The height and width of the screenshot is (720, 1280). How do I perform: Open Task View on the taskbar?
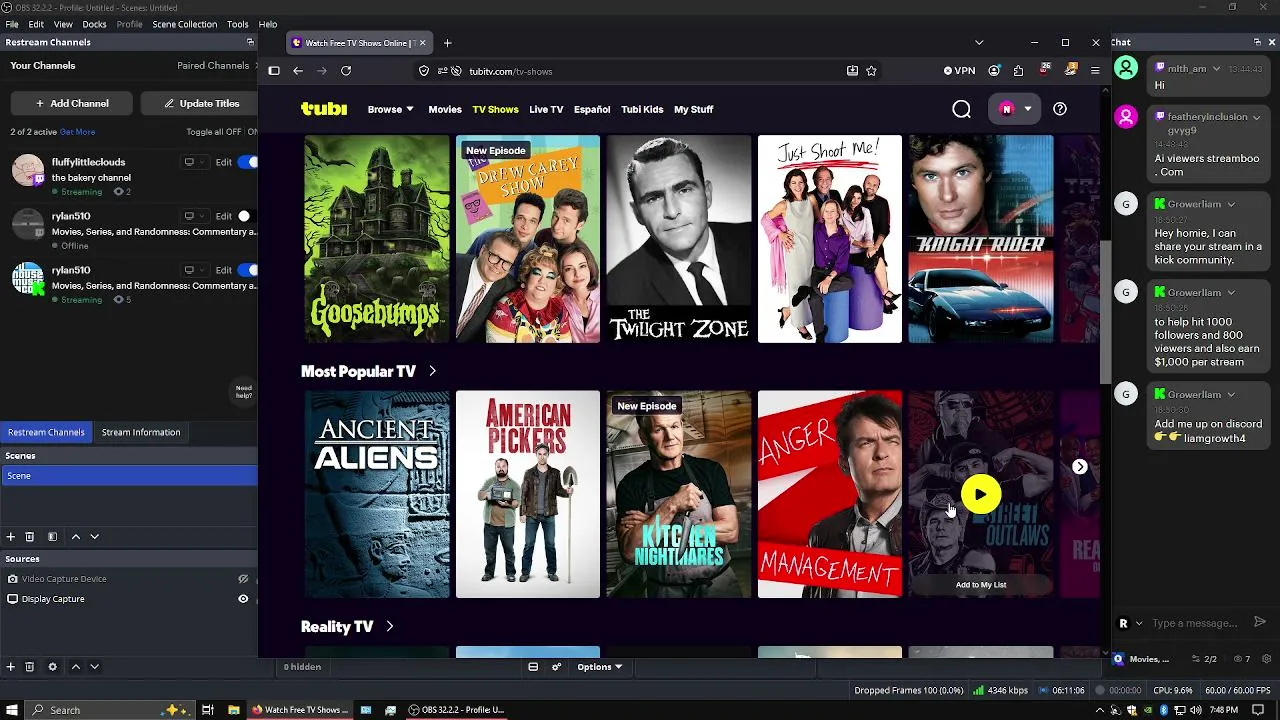208,710
